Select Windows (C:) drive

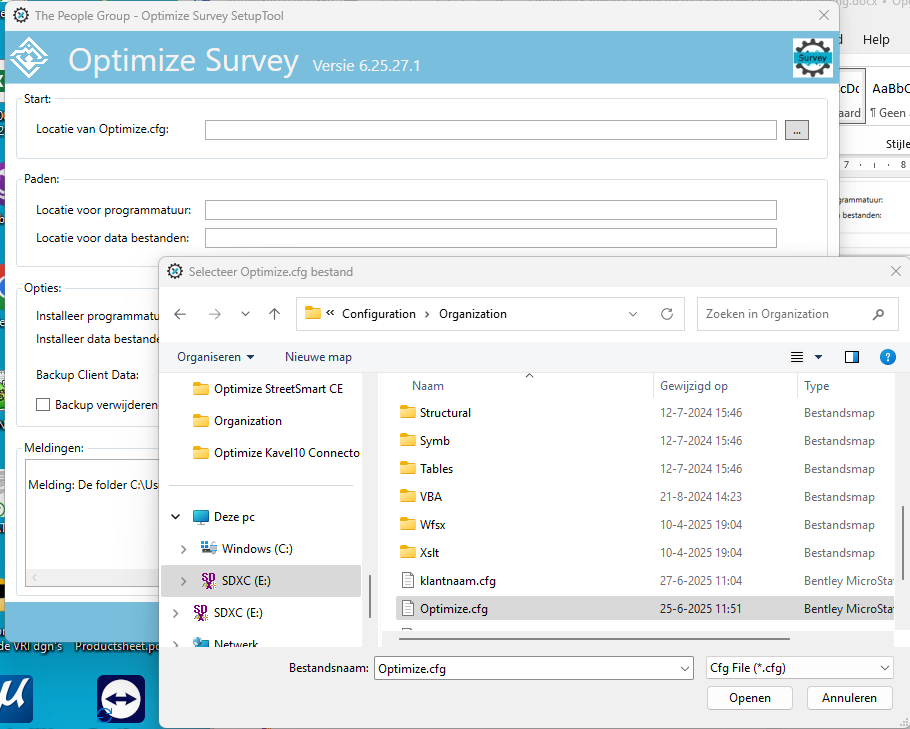coord(246,548)
